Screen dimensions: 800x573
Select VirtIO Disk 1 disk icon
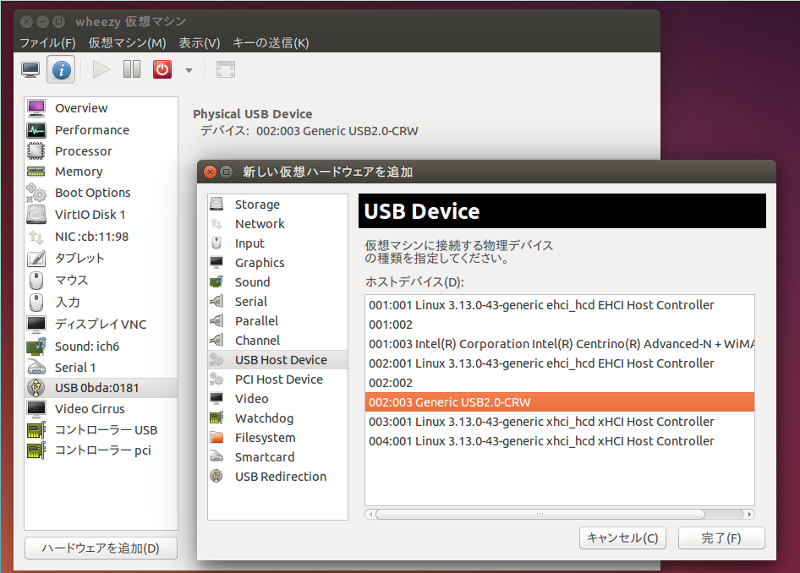(x=36, y=214)
